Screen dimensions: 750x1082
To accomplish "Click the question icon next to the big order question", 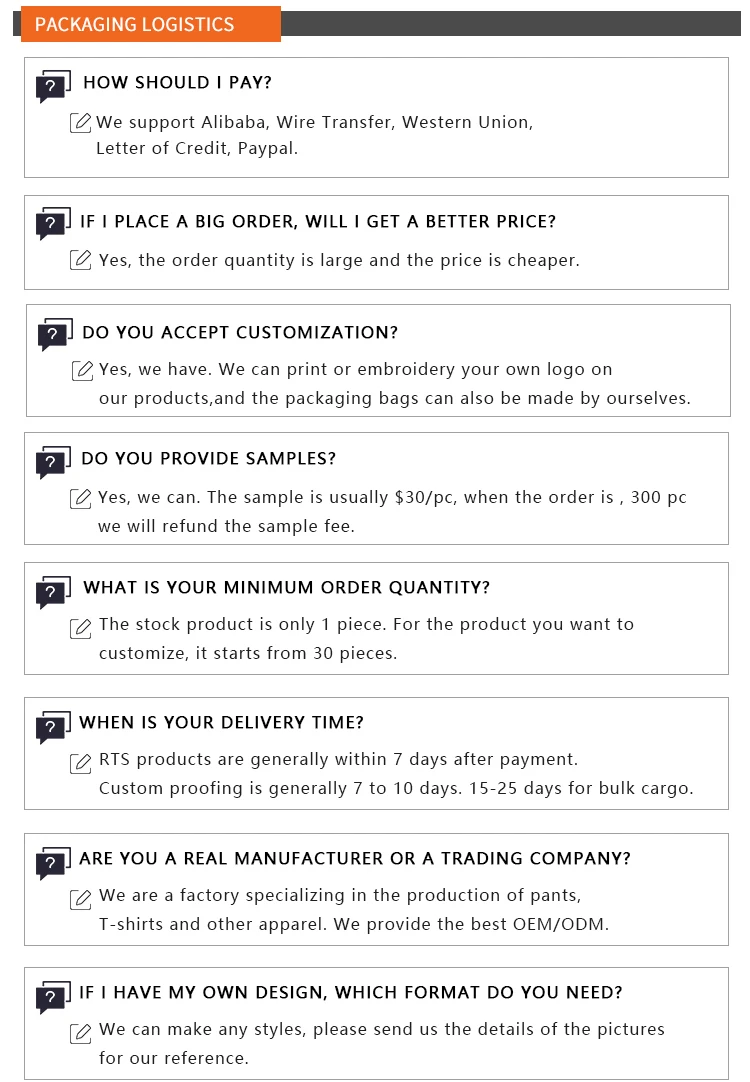I will 53,225.
